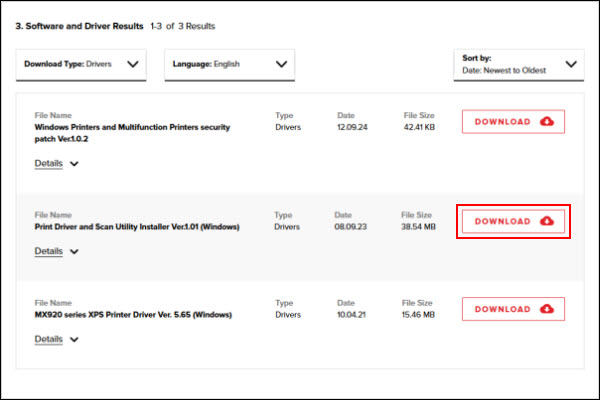Open the Sort by Date: Newest to Oldest dropdown
The image size is (600, 400).
click(518, 64)
